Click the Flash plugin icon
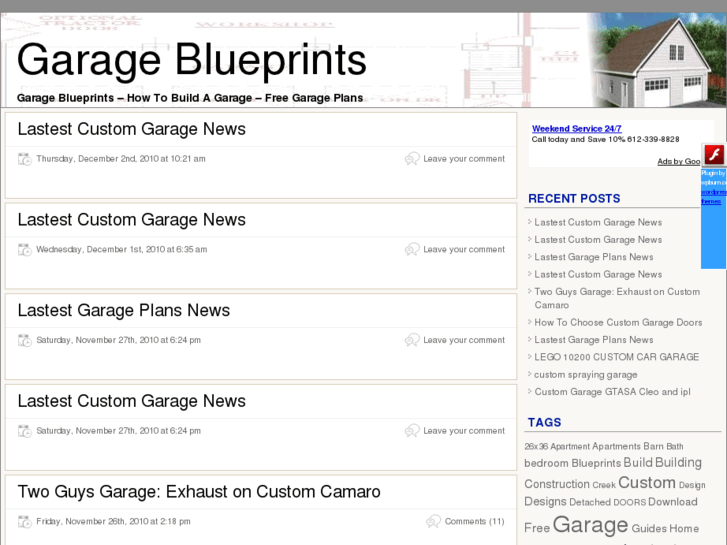This screenshot has height=545, width=727. click(714, 154)
